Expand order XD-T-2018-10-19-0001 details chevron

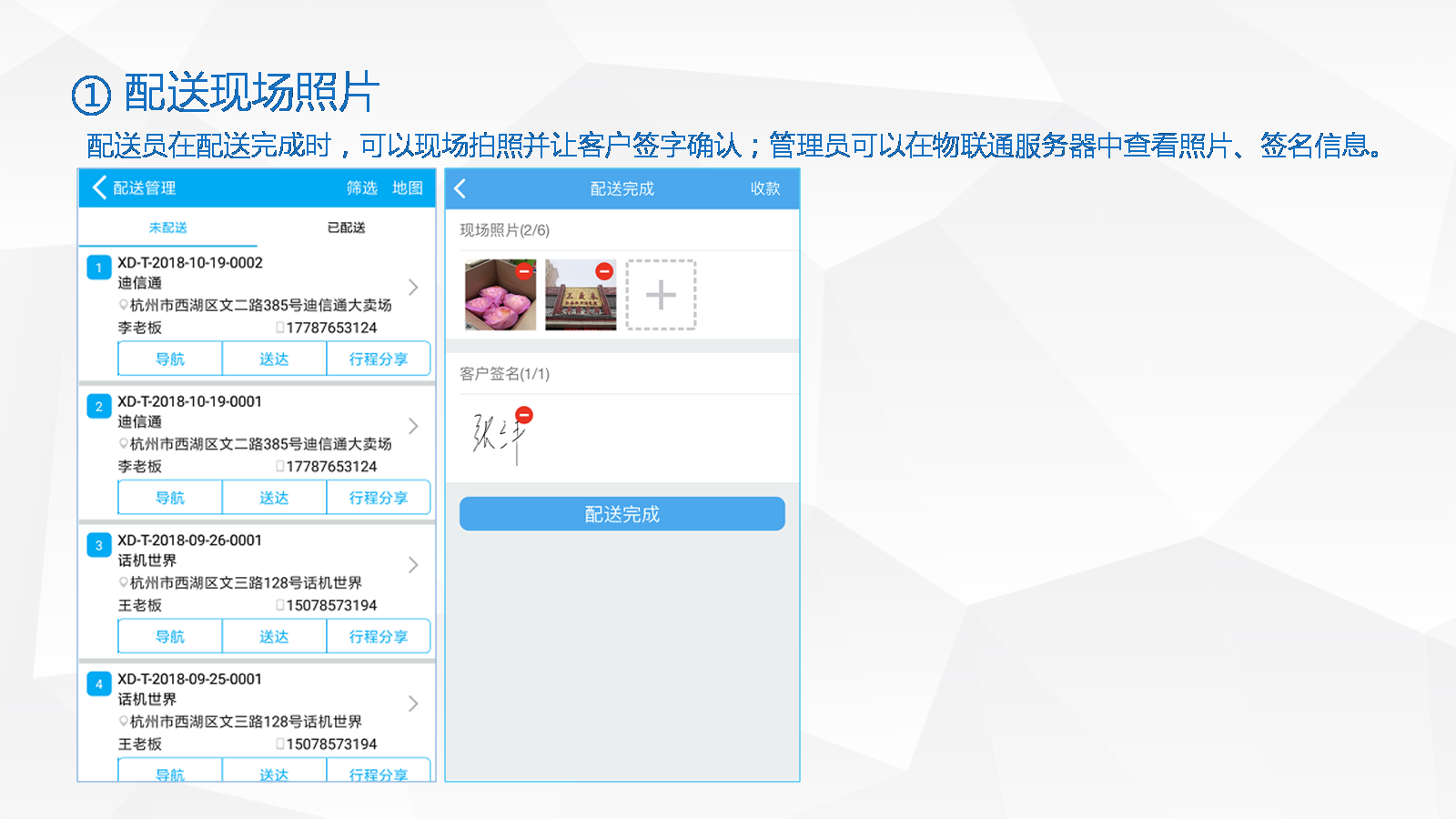pos(413,426)
